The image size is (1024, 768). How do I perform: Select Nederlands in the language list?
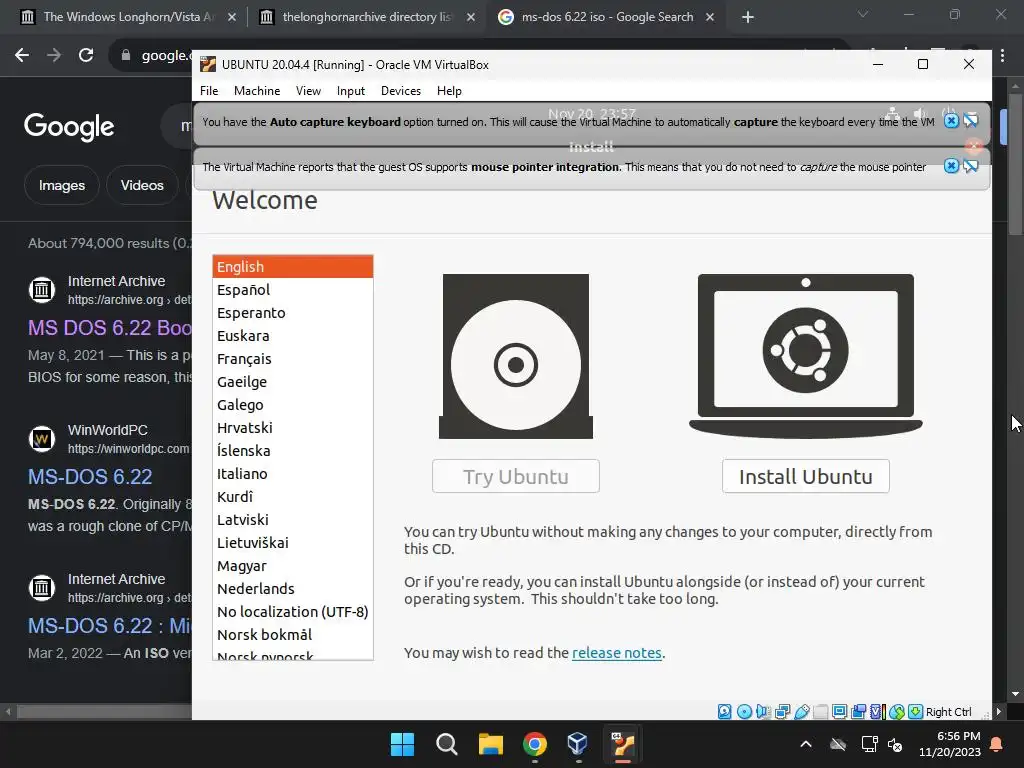pyautogui.click(x=293, y=588)
